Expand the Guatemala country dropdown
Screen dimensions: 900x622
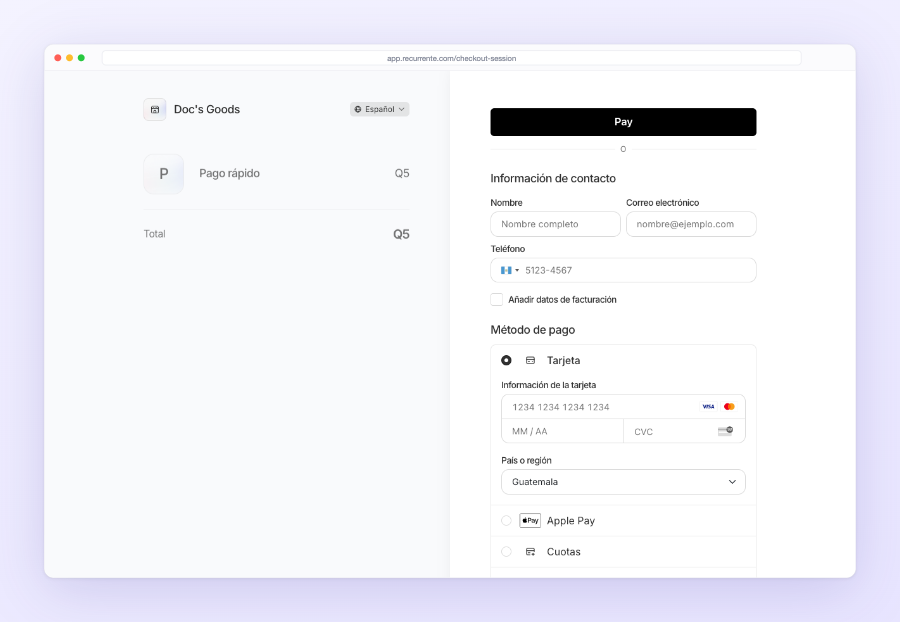[623, 482]
